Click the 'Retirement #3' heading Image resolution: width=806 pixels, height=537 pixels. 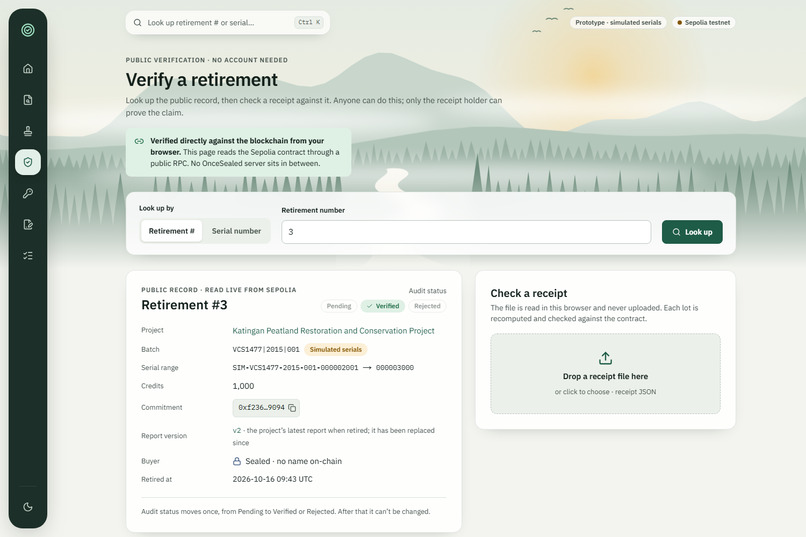(x=184, y=305)
